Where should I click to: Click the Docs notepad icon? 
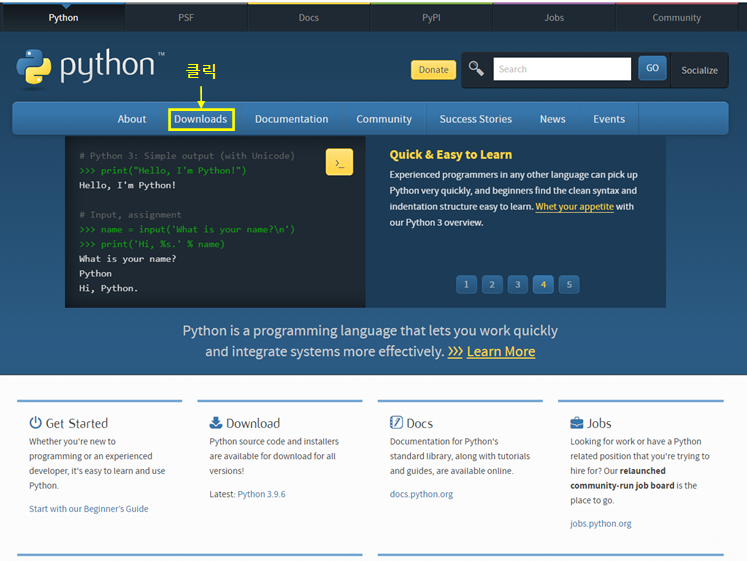(396, 422)
